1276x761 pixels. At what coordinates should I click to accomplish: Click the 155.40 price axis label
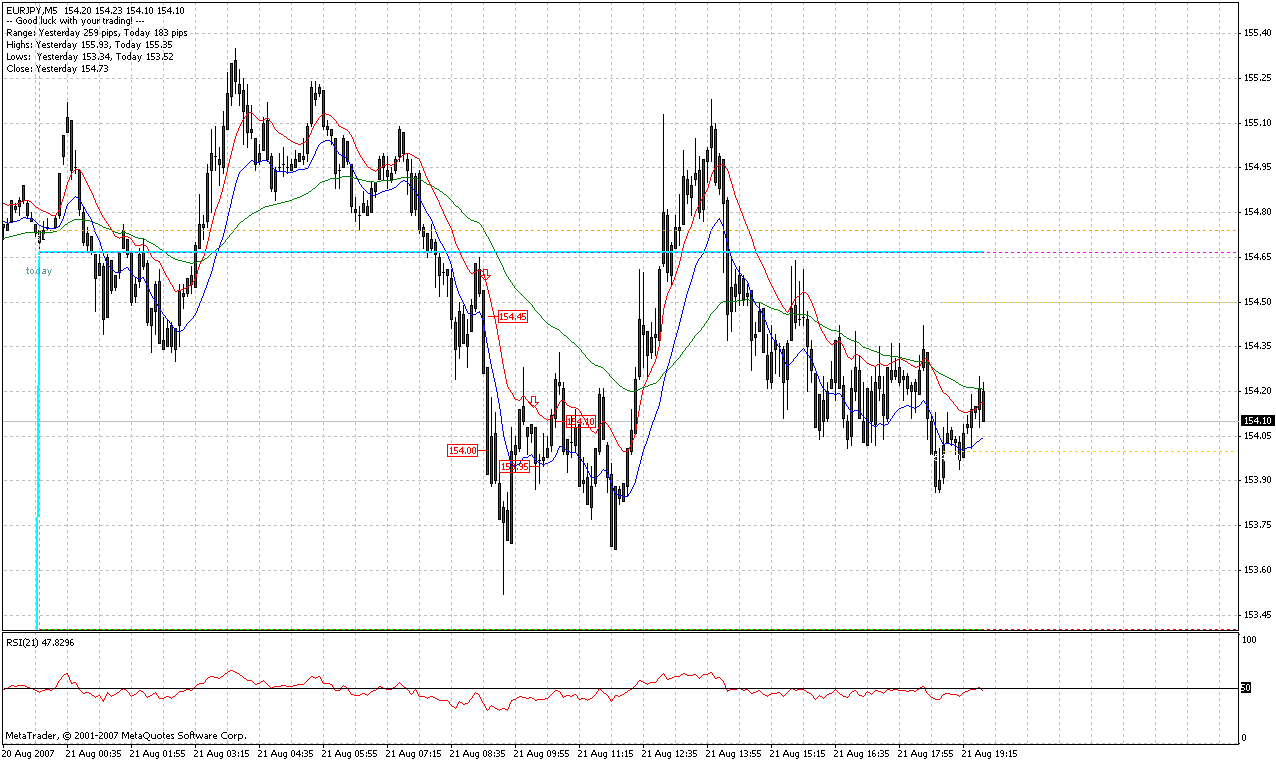point(1258,33)
